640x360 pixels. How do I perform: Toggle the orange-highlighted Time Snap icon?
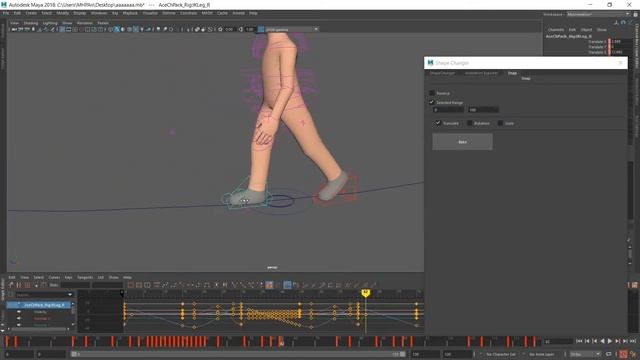(269, 285)
